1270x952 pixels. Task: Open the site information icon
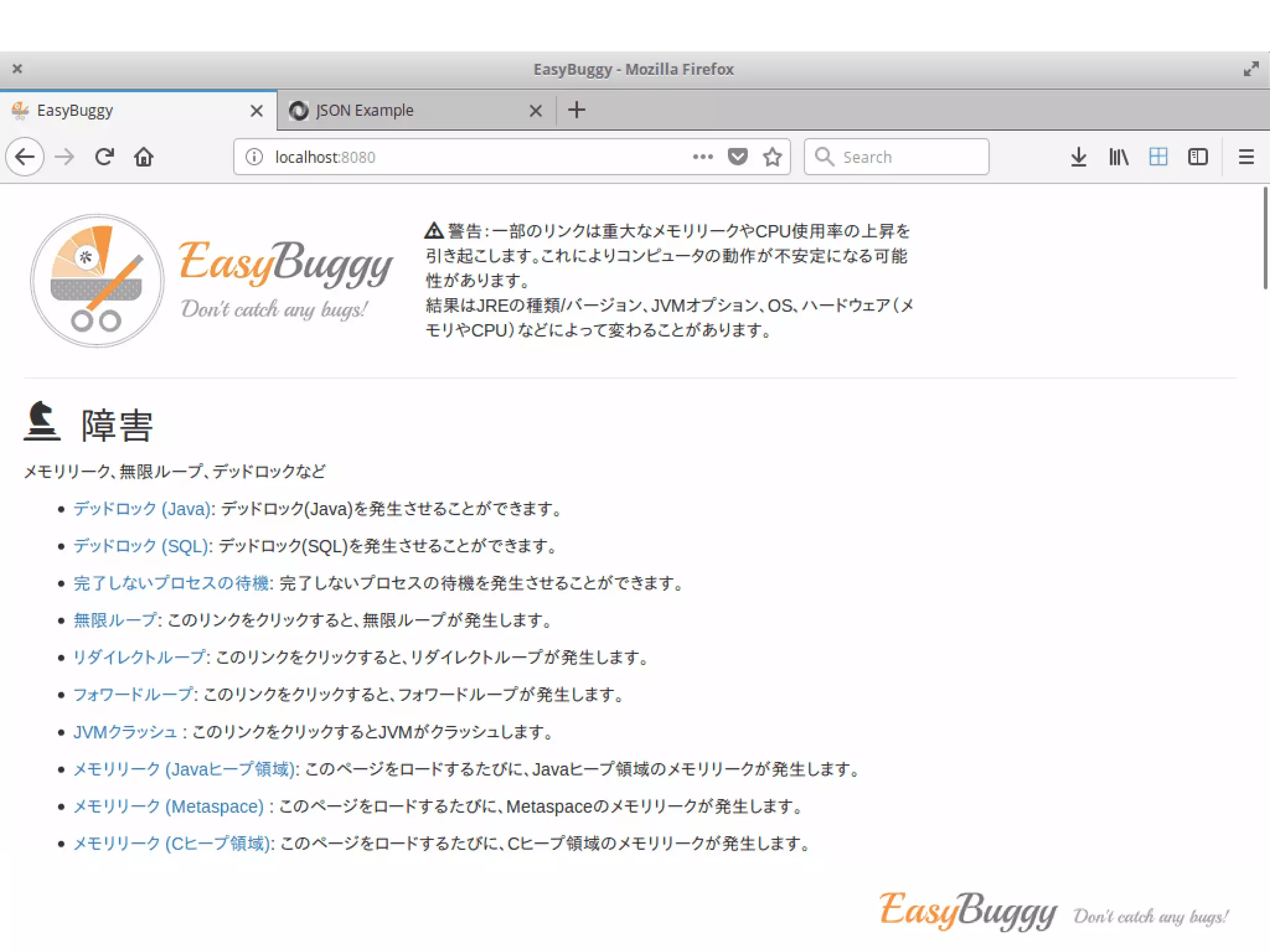[x=254, y=157]
